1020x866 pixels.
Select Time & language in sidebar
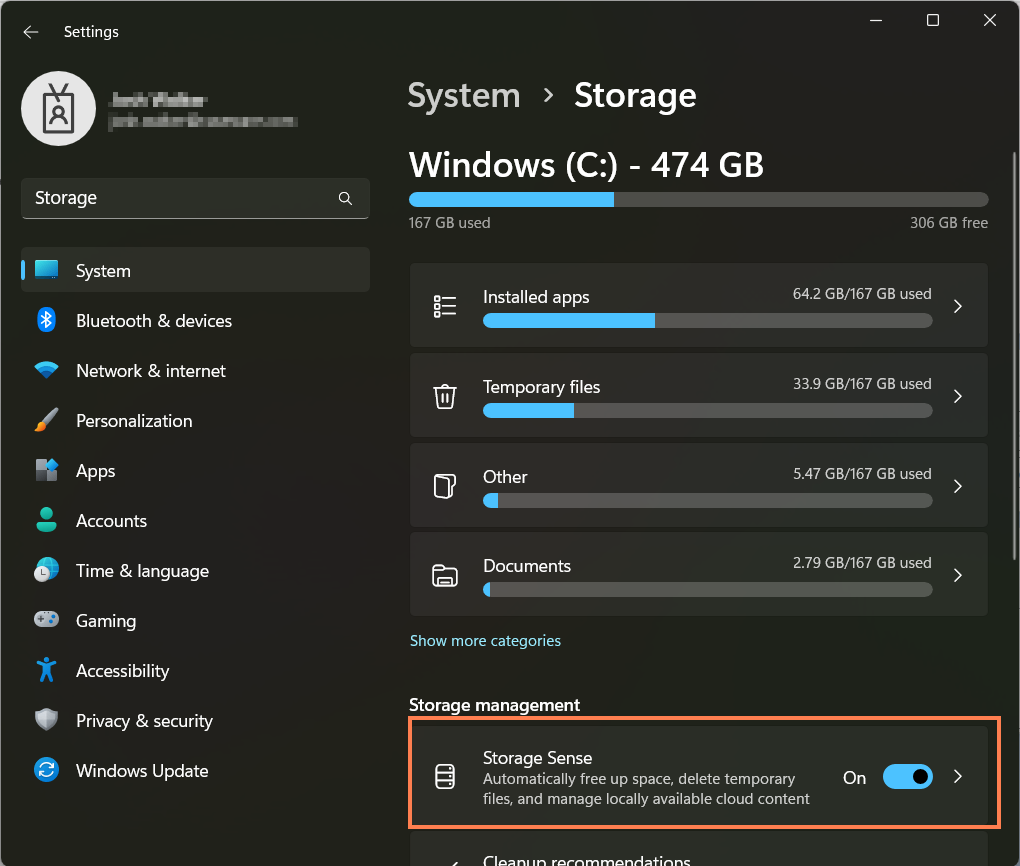point(142,570)
